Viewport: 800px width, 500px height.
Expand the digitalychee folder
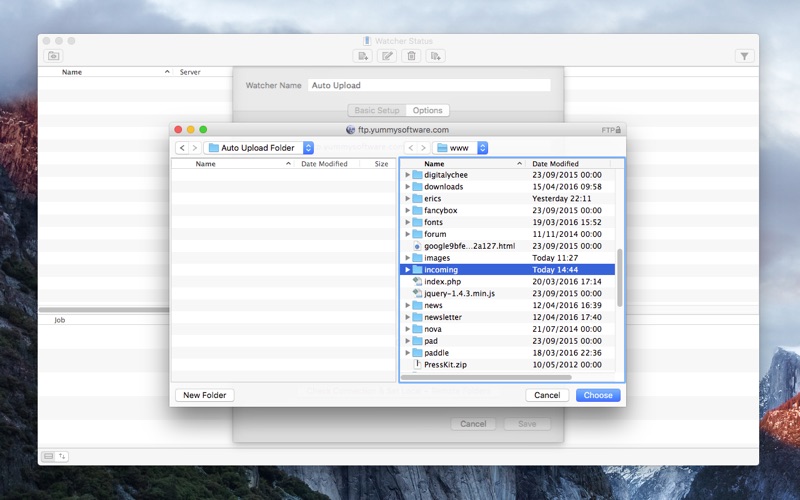407,175
